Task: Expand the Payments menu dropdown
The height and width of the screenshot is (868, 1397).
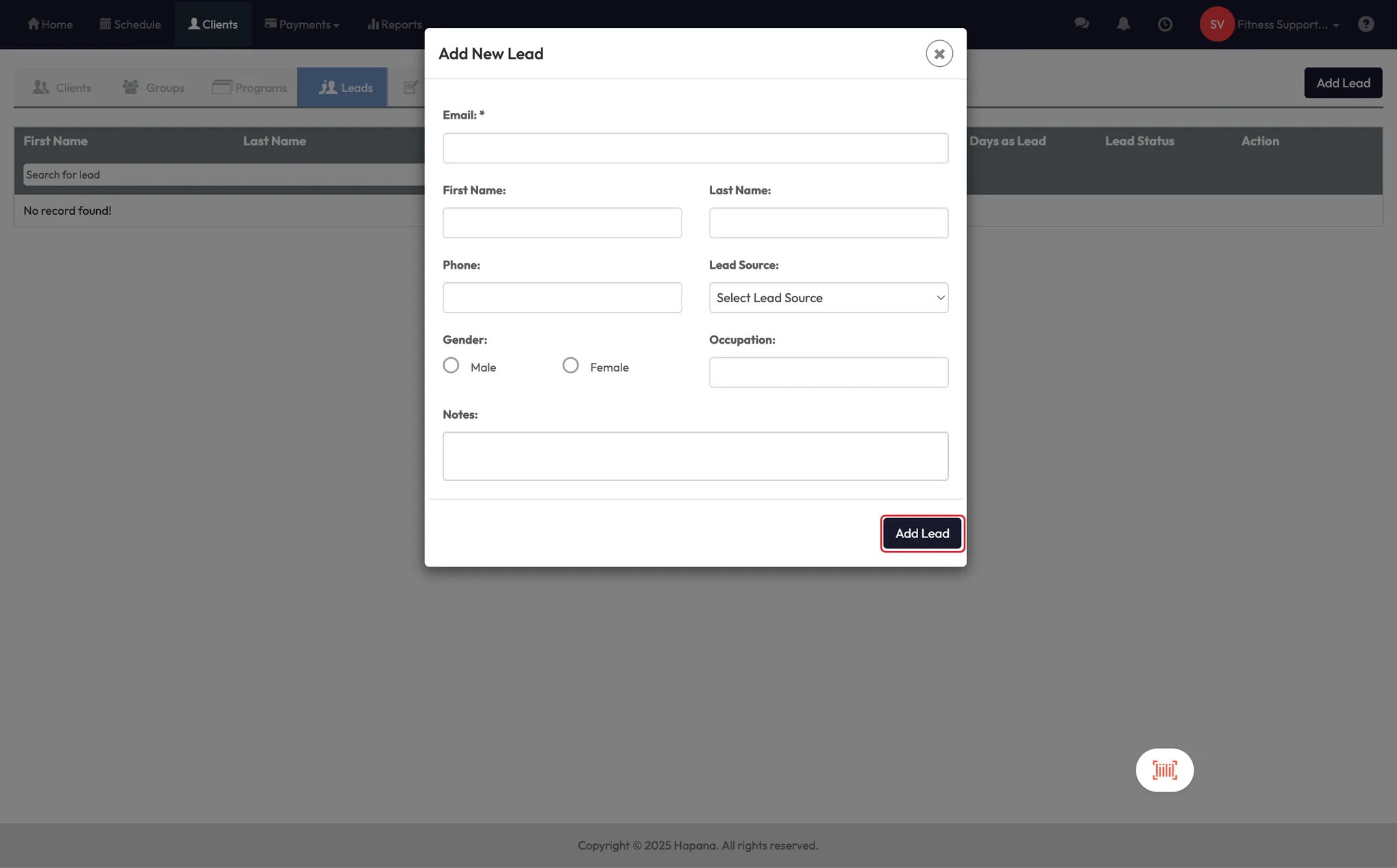Action: pyautogui.click(x=302, y=25)
